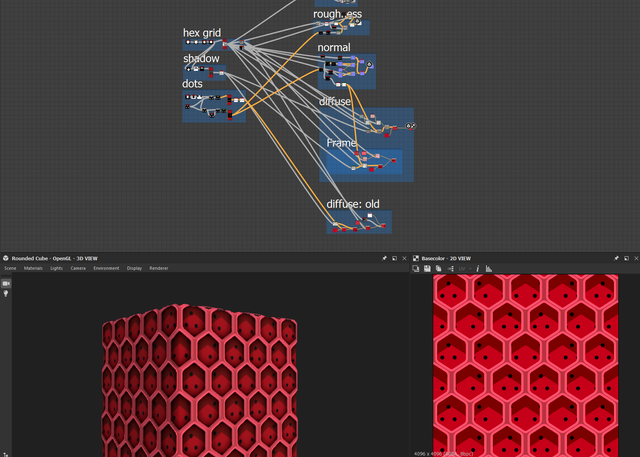Expand the Environment menu
The image size is (640, 457).
point(106,268)
